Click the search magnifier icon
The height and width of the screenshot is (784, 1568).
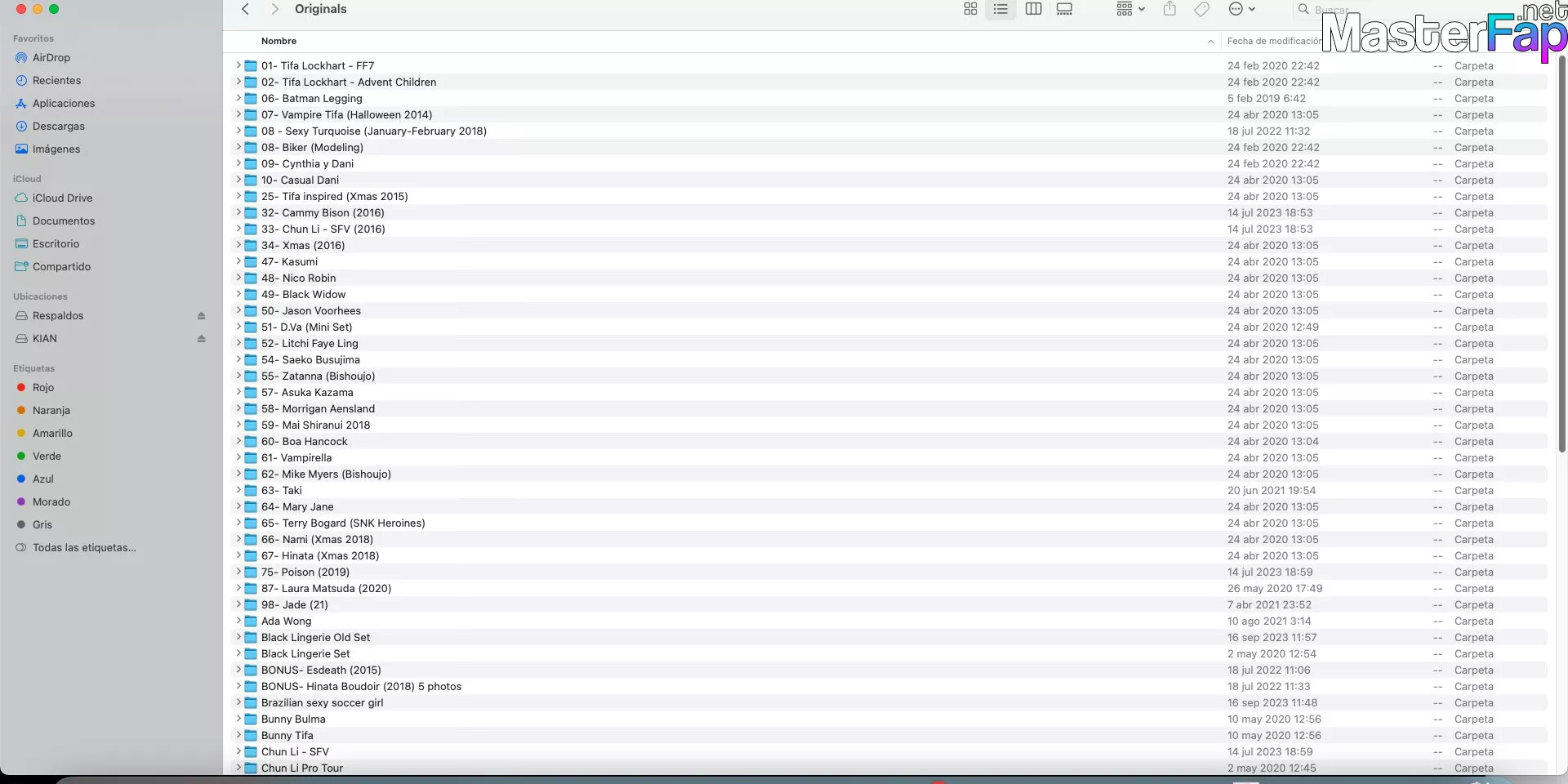tap(1303, 9)
